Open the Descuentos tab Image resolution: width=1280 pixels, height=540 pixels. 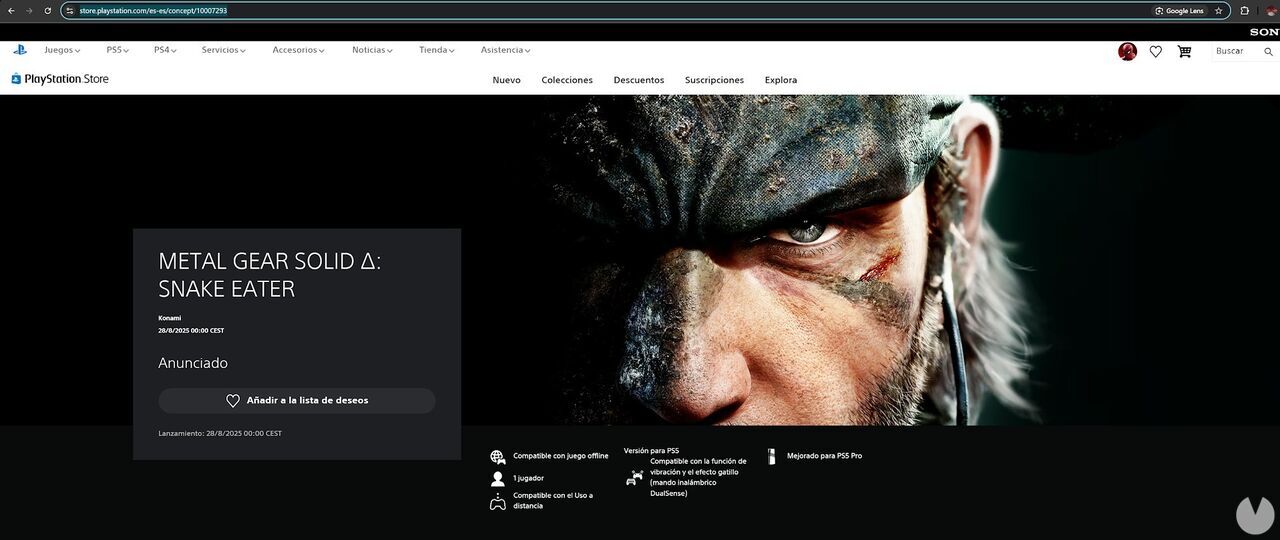639,80
